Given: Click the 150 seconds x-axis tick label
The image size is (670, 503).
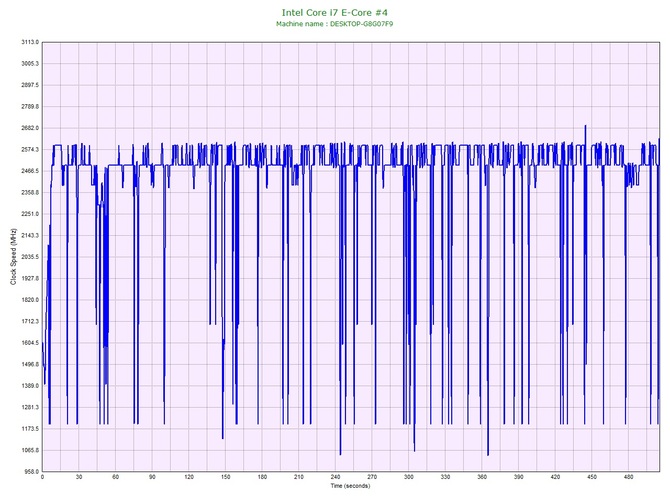Looking at the screenshot, I should pos(226,477).
